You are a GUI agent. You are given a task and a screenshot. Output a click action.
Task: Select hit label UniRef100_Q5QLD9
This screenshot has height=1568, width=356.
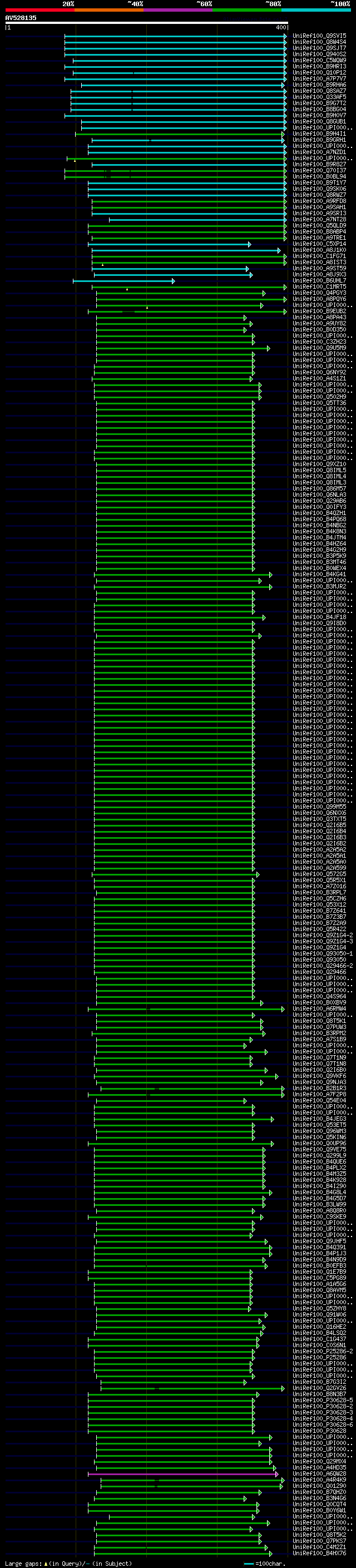[x=319, y=226]
